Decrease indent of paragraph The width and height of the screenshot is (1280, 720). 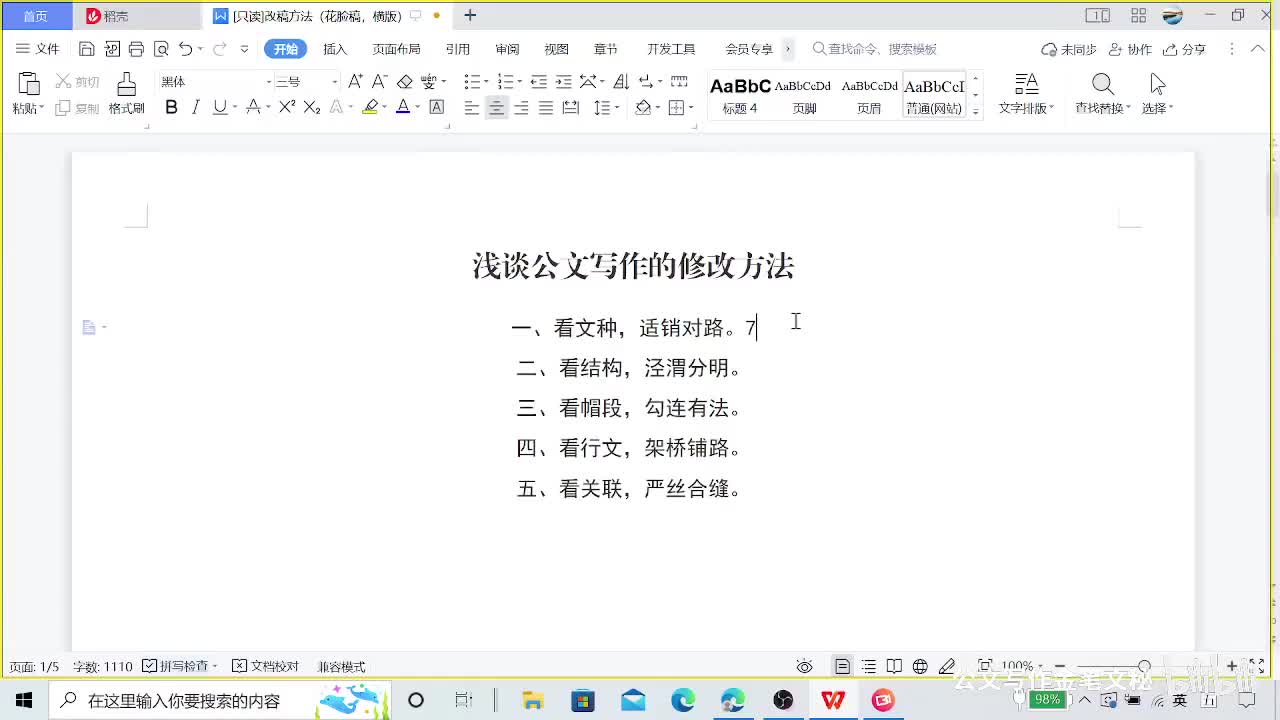tap(539, 81)
